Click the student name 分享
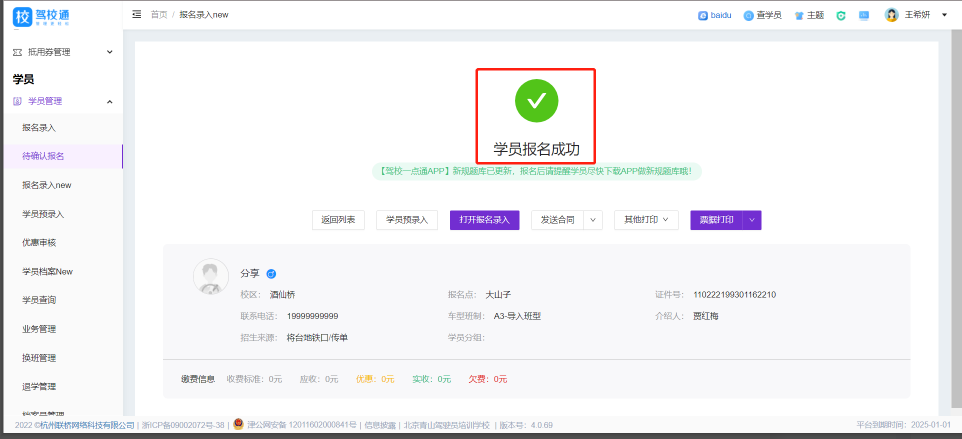Image resolution: width=962 pixels, height=439 pixels. point(250,273)
